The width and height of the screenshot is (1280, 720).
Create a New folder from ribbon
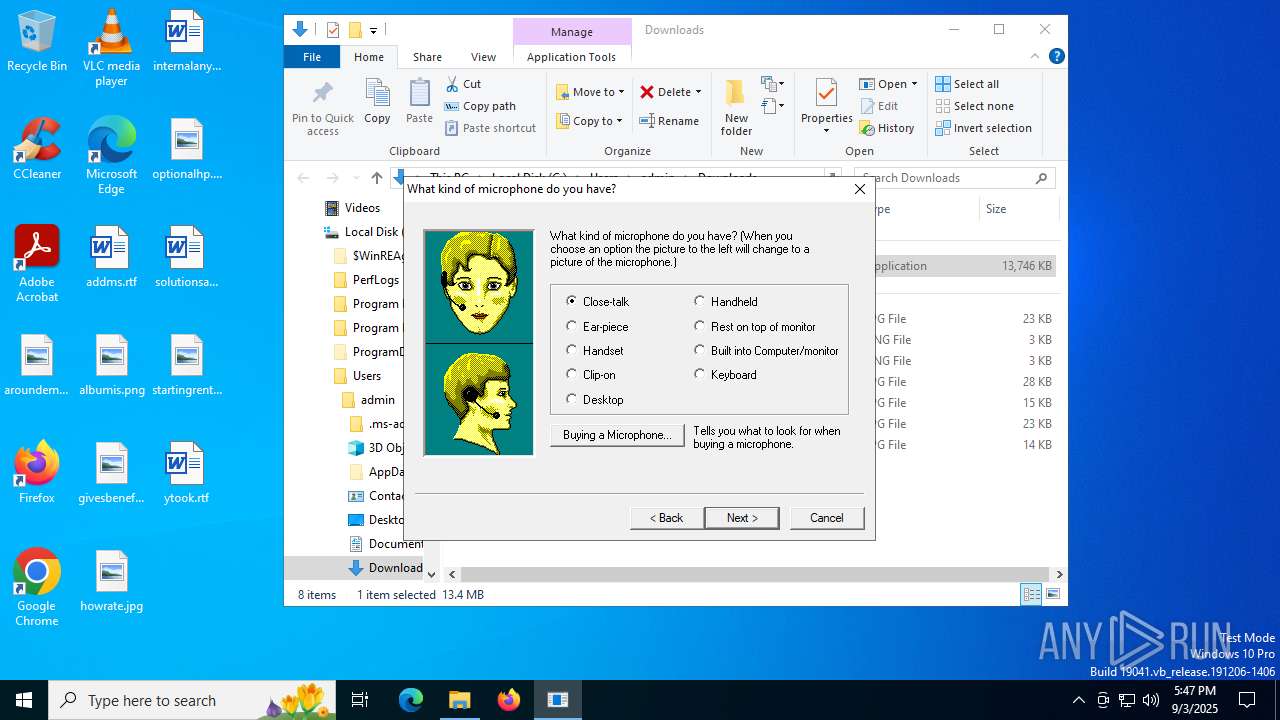(x=736, y=108)
